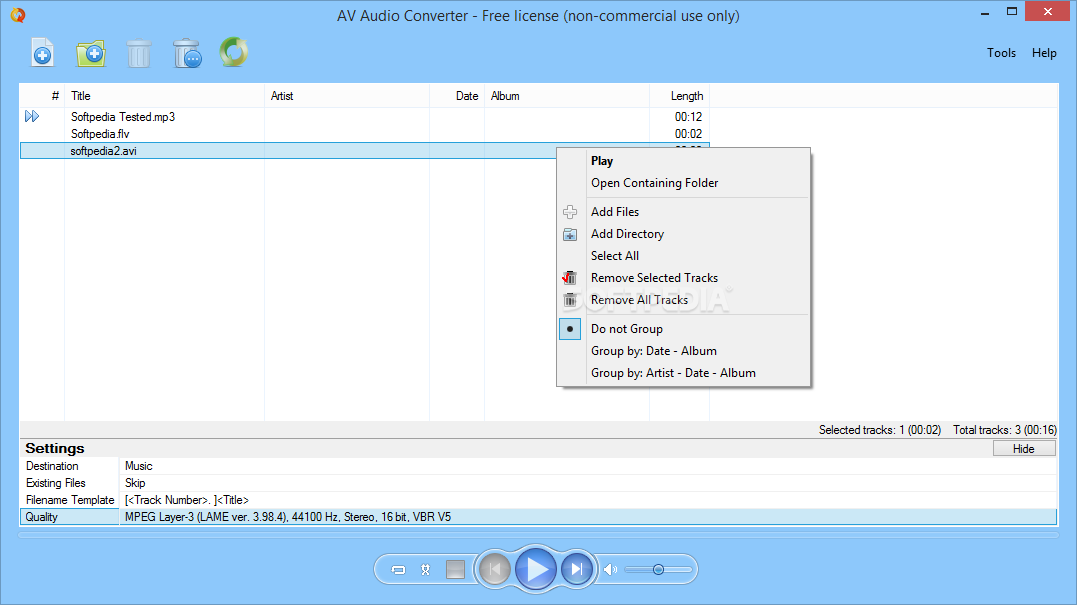The height and width of the screenshot is (605, 1077).
Task: Select the Do not Group radio bullet
Action: (570, 329)
